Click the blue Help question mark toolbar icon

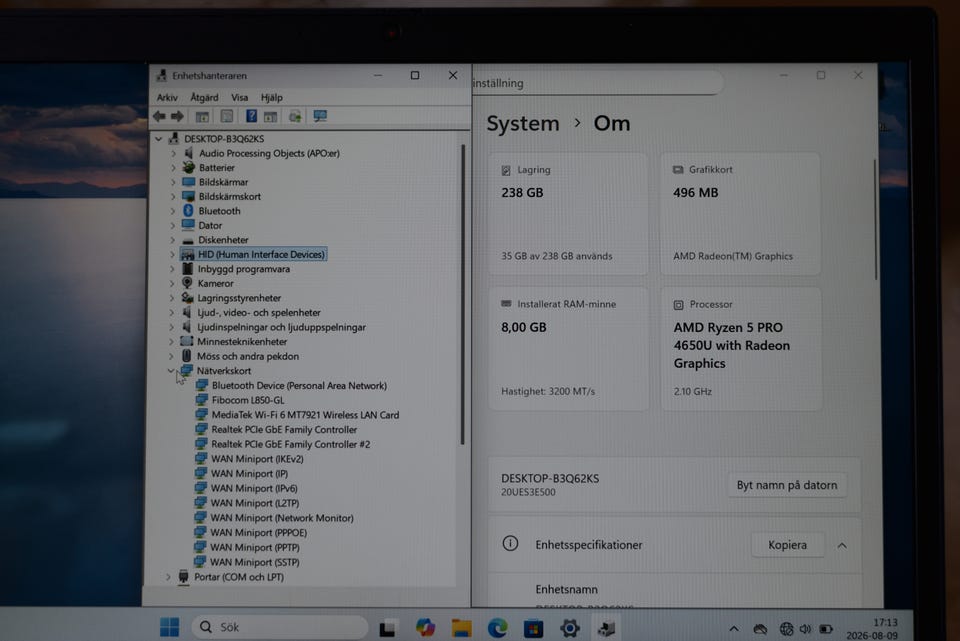click(251, 116)
